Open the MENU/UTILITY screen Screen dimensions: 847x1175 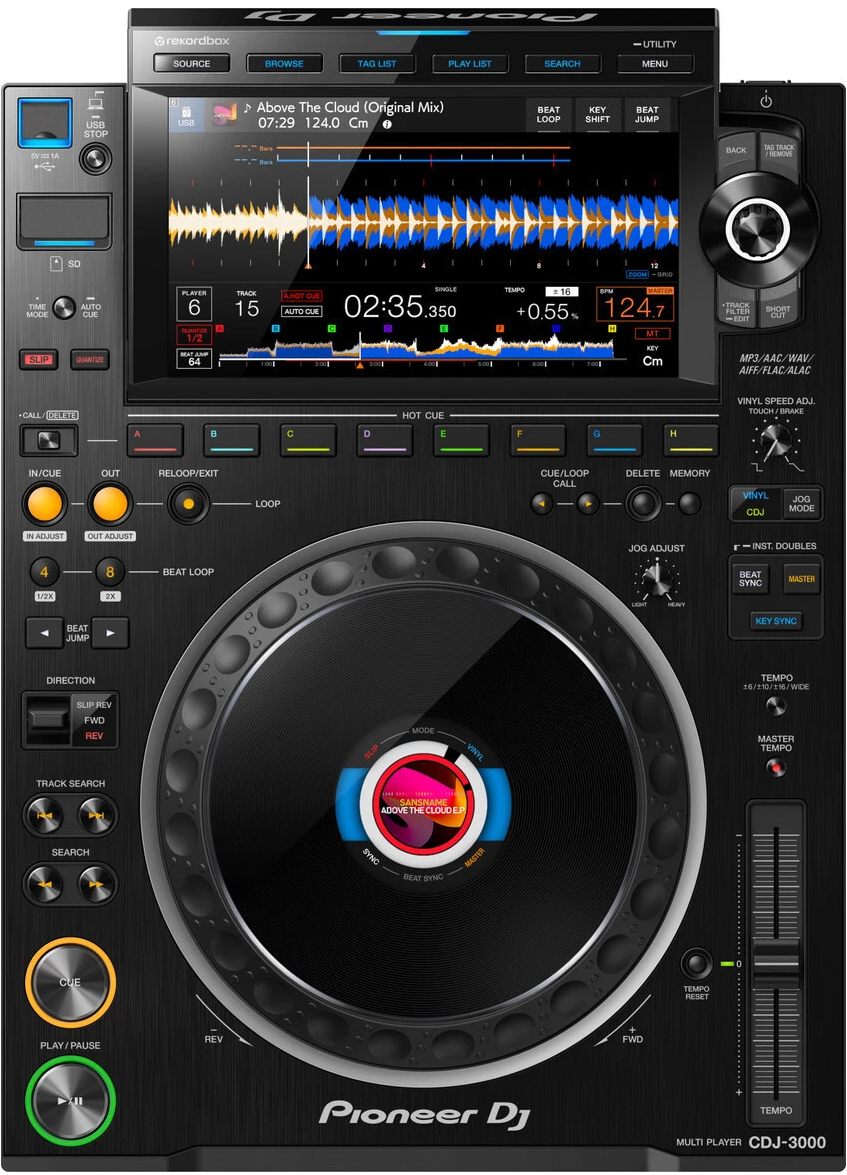(655, 63)
